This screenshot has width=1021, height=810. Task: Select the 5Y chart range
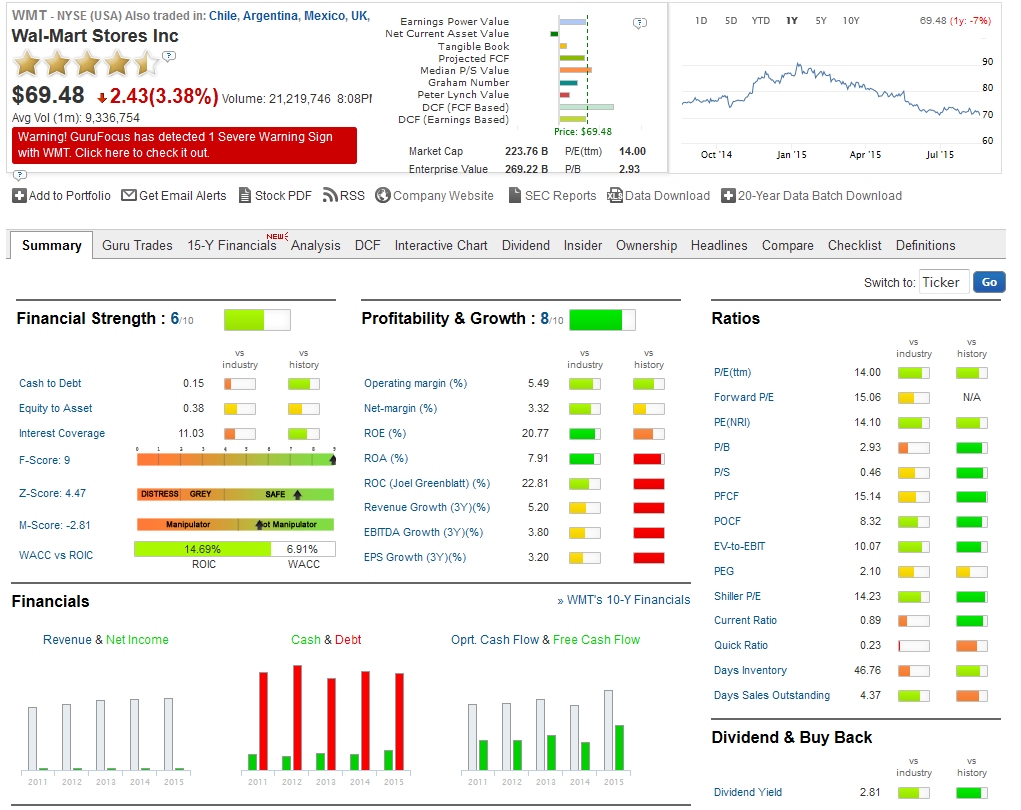(820, 21)
